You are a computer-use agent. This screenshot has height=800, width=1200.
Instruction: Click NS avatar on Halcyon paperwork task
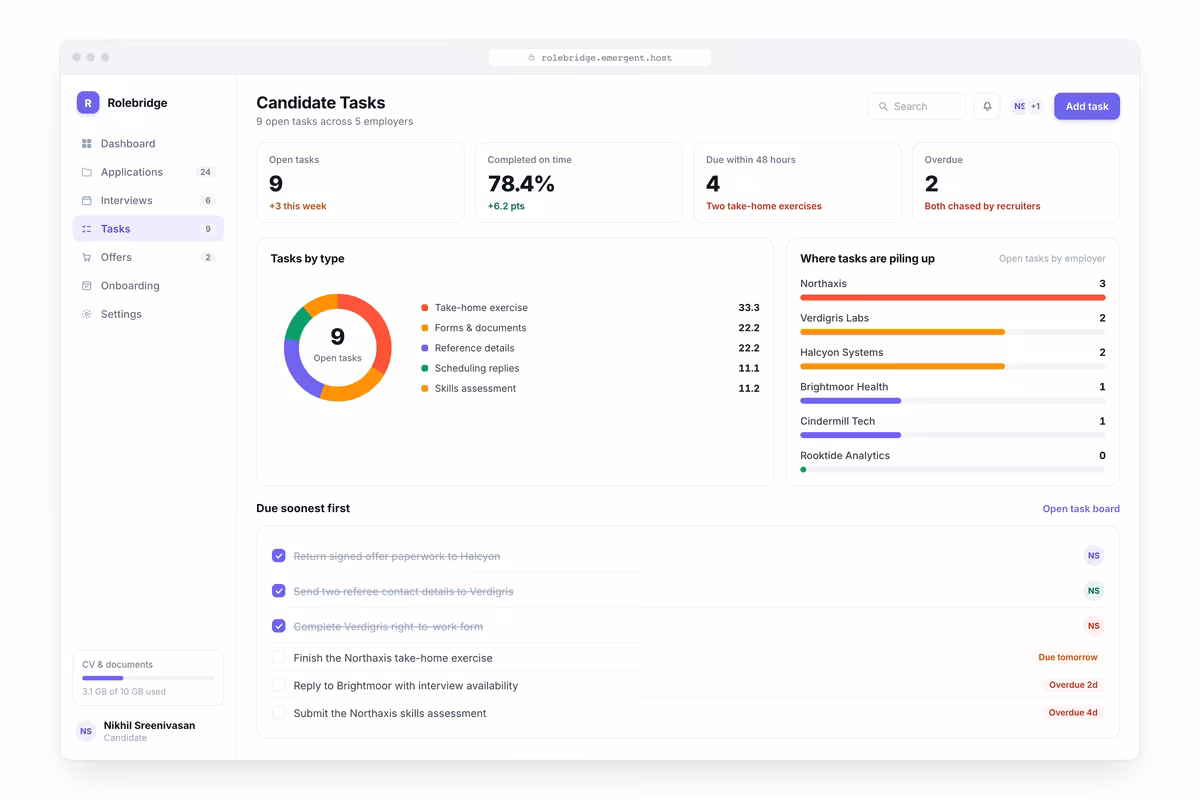point(1093,556)
